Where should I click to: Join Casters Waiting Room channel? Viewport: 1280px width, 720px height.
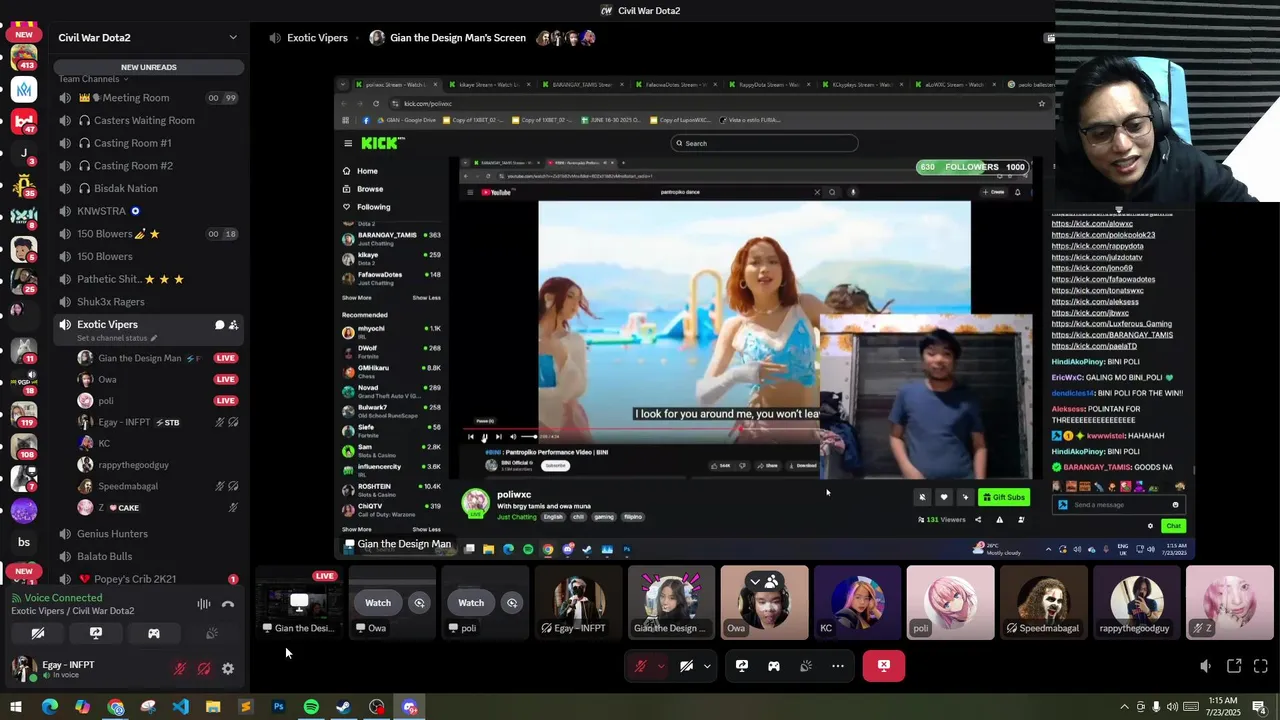148,120
